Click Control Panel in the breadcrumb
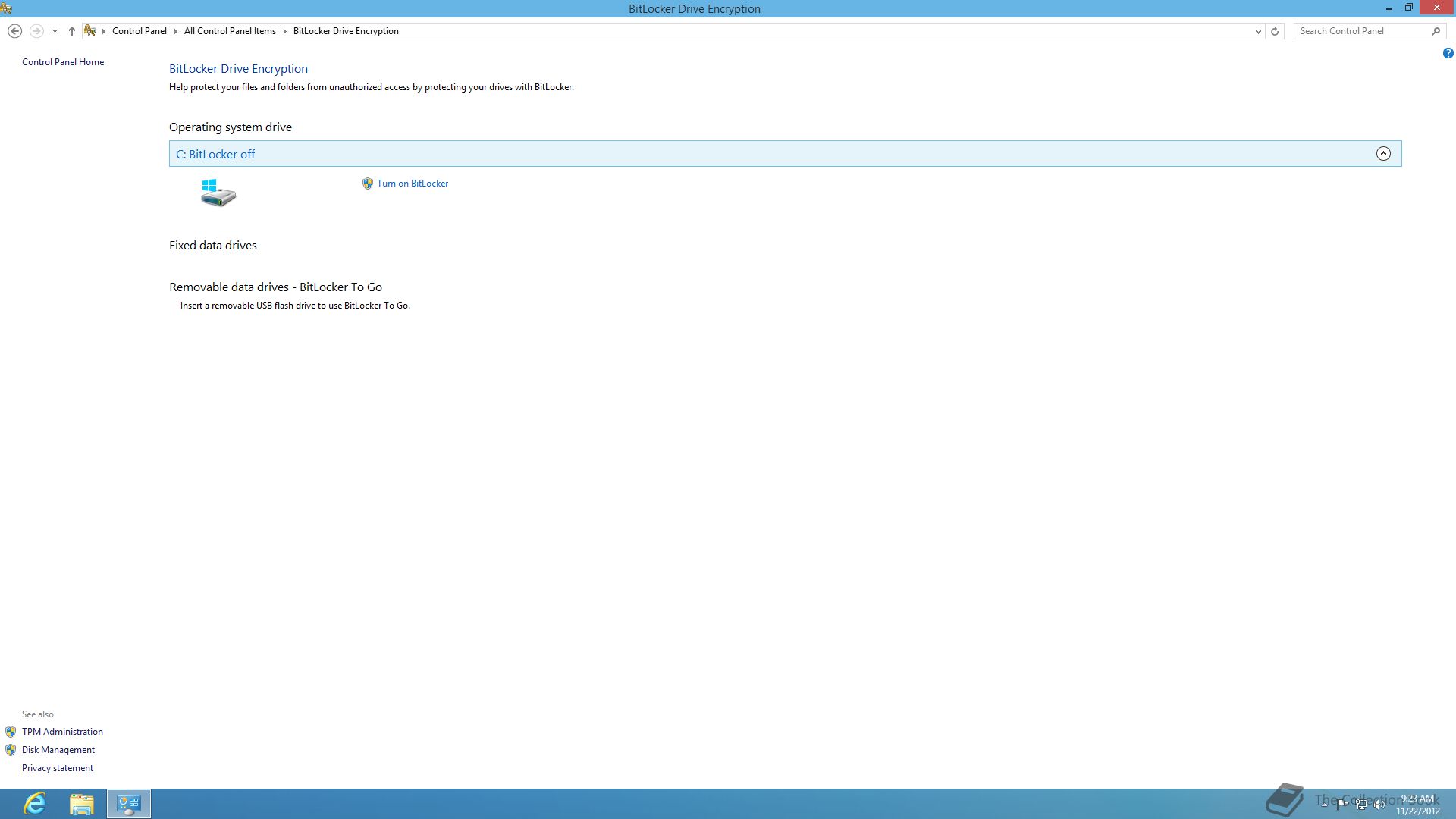The height and width of the screenshot is (819, 1456). pyautogui.click(x=139, y=31)
